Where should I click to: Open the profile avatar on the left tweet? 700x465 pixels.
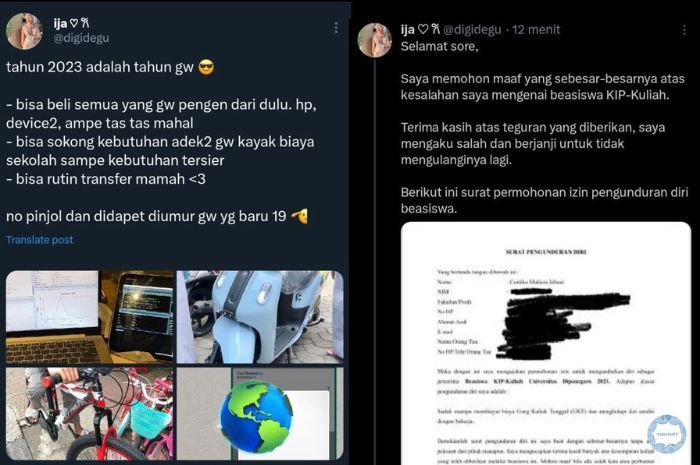click(x=24, y=31)
